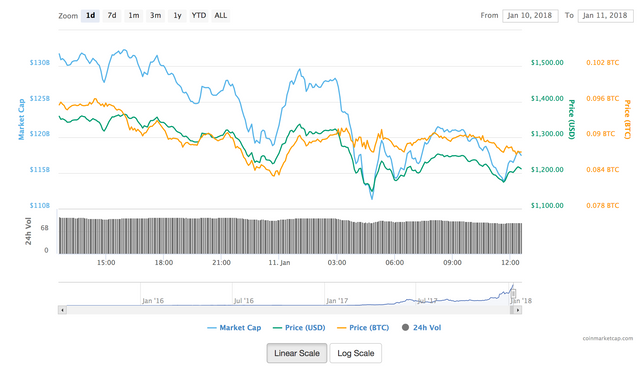640x374 pixels.
Task: Switch chart to Log Scale
Action: [356, 353]
